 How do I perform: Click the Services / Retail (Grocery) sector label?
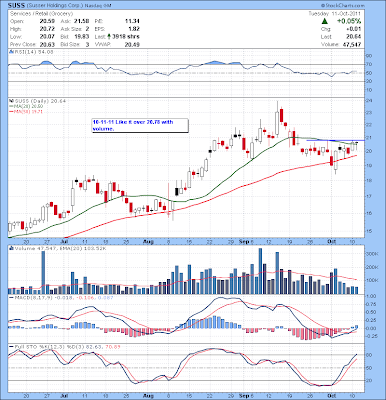42,14
